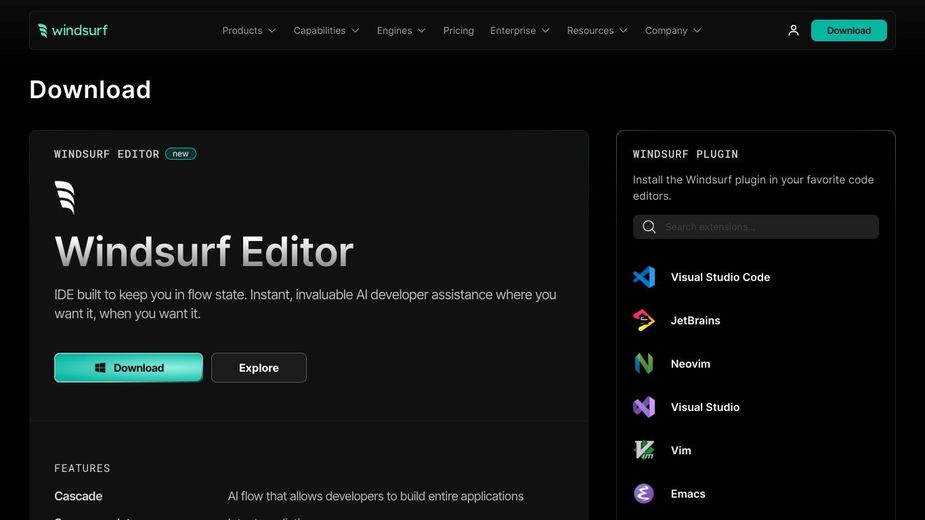Screen dimensions: 925x520
Task: Click the Download button in top navigation
Action: tap(848, 30)
